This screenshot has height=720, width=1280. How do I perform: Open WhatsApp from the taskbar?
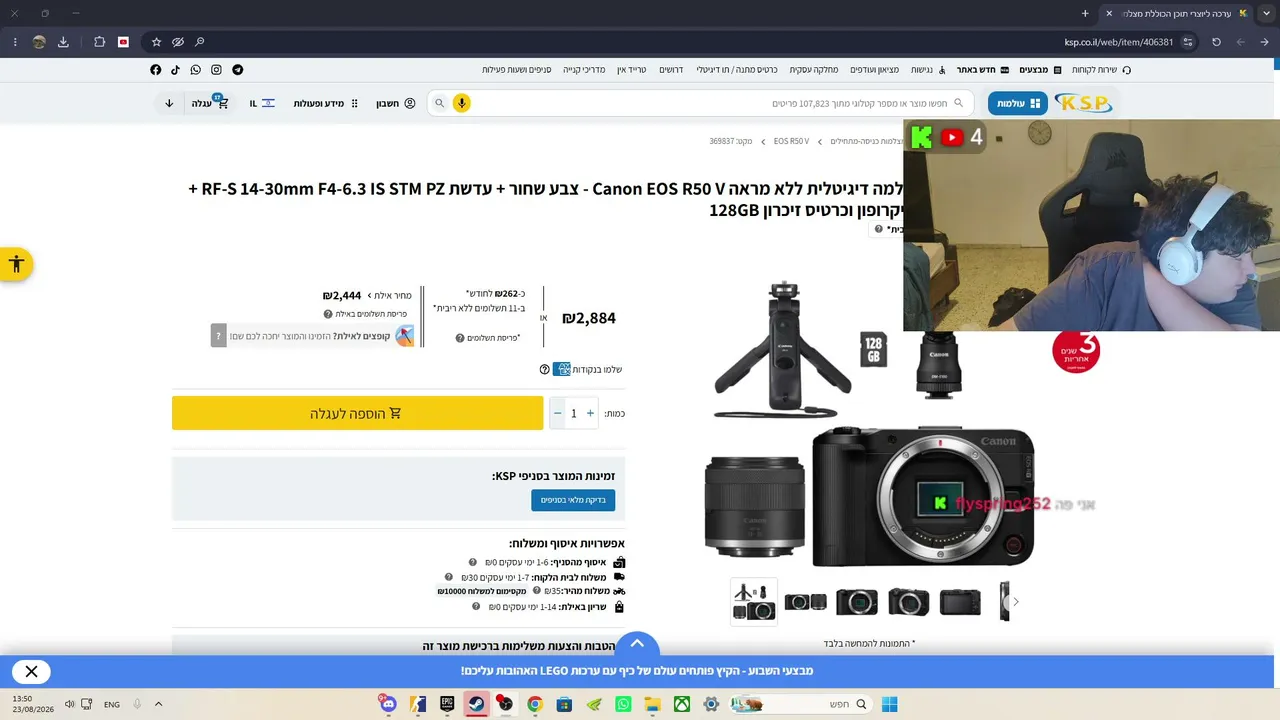pos(623,704)
